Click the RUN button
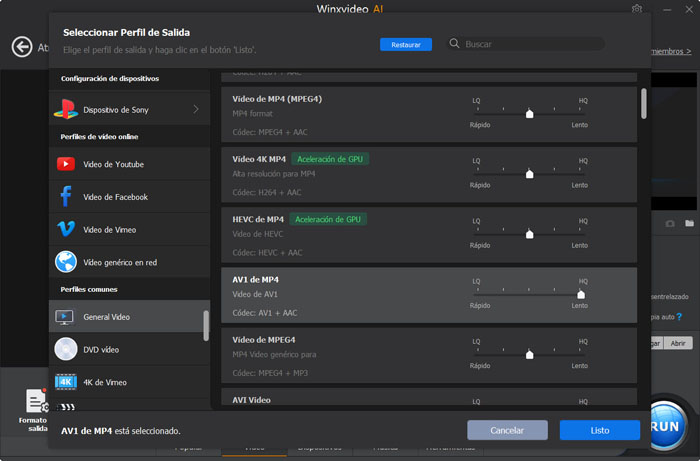 pyautogui.click(x=666, y=426)
